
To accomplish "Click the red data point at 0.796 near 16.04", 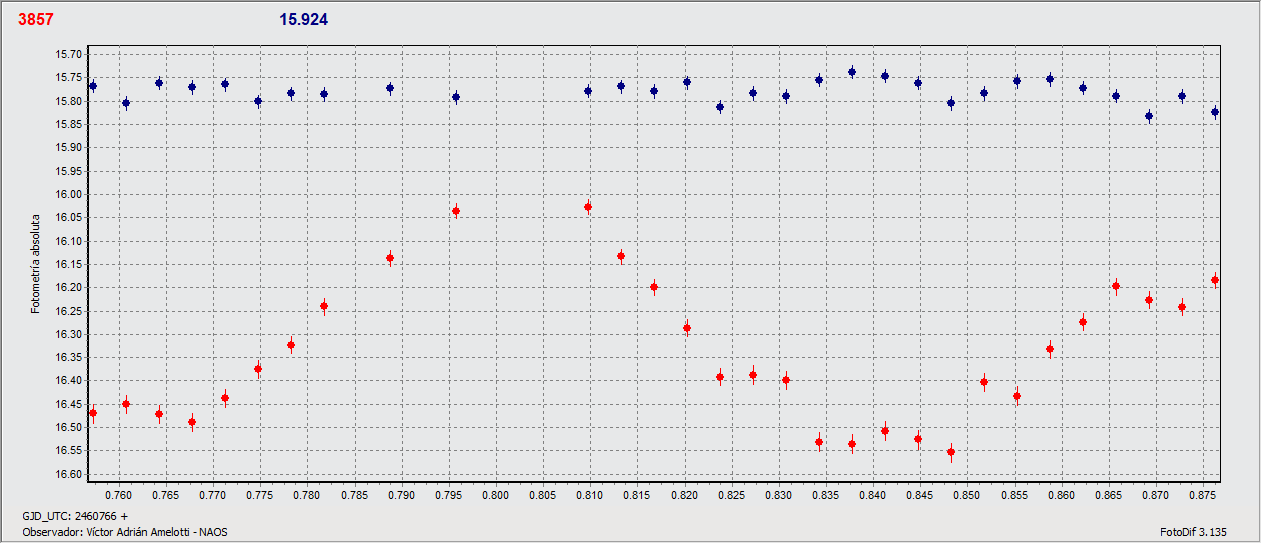I will coord(456,211).
